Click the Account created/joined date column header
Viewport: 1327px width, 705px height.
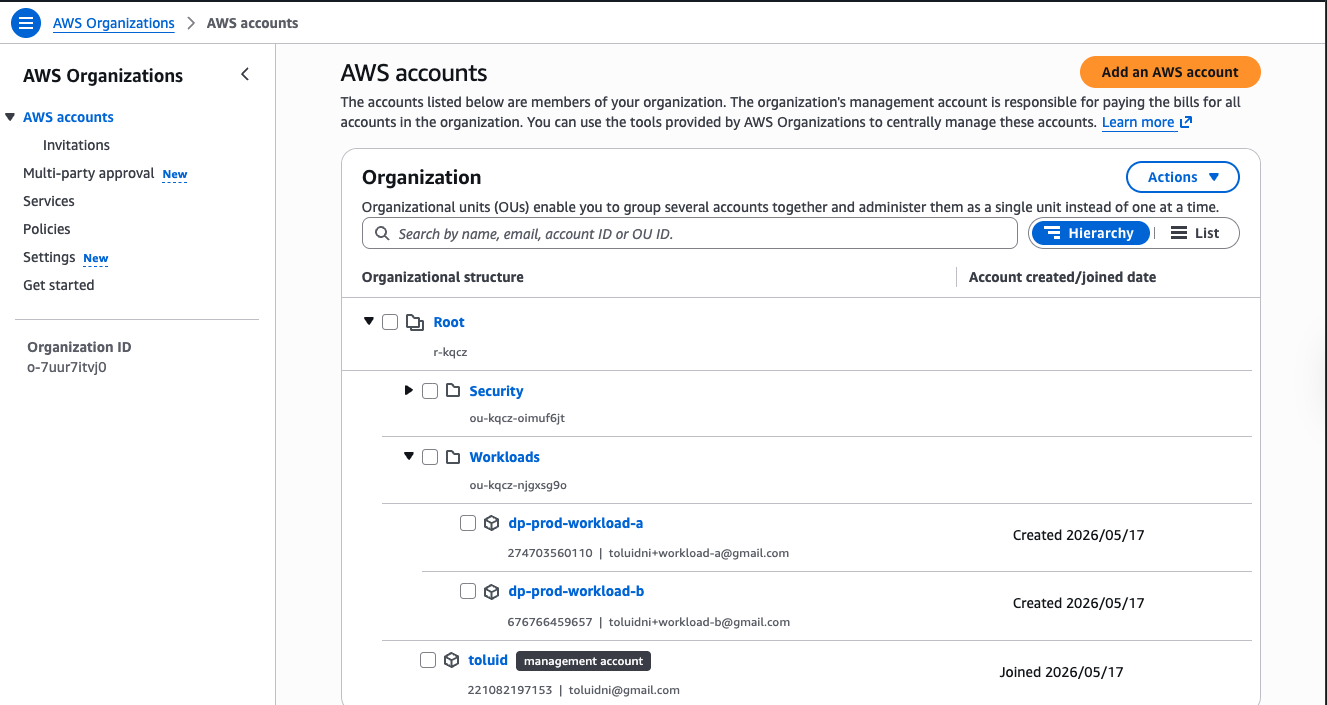pos(1062,277)
